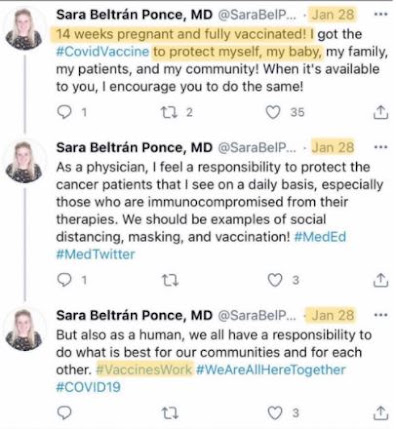396x429 pixels.
Task: Like the 'But also as a human' tweet
Action: (275, 413)
